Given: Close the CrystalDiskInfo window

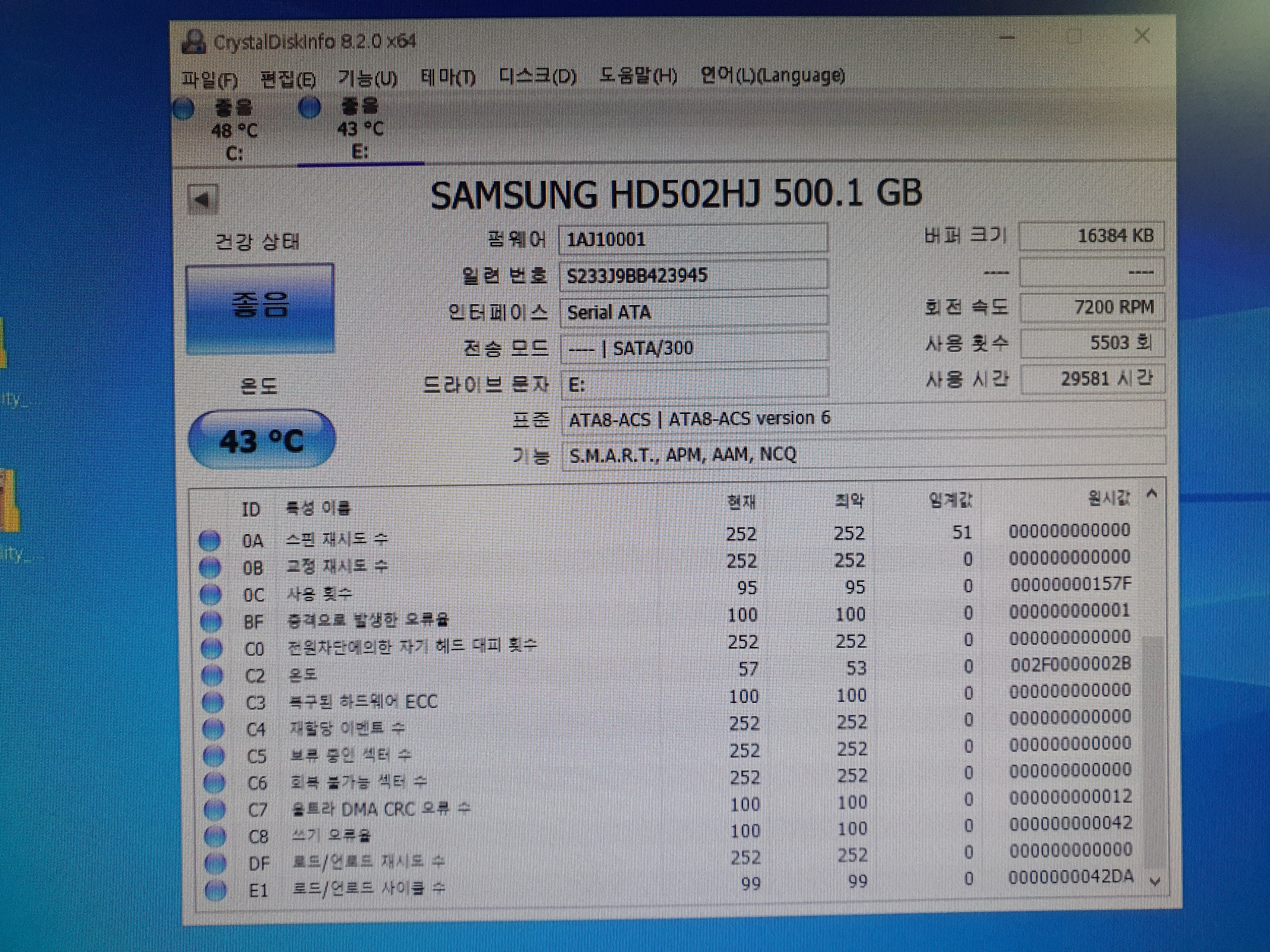Looking at the screenshot, I should pos(1142,36).
